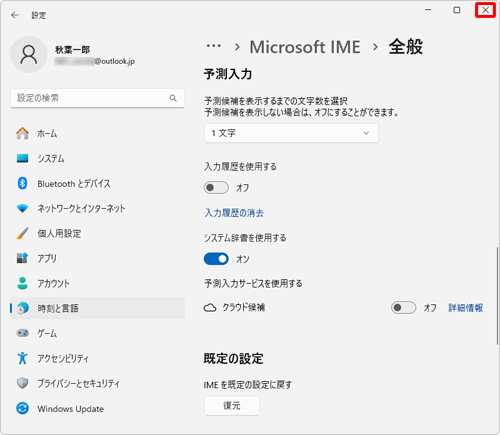The height and width of the screenshot is (435, 500).
Task: Go to アクセシビリティ settings
Action: [x=97, y=358]
